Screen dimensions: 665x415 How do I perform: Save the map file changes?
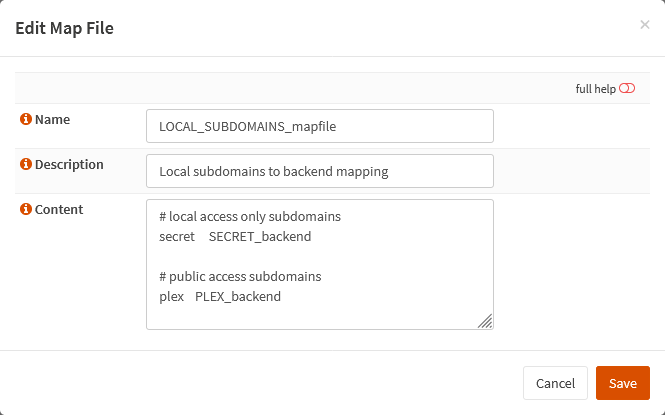click(623, 383)
